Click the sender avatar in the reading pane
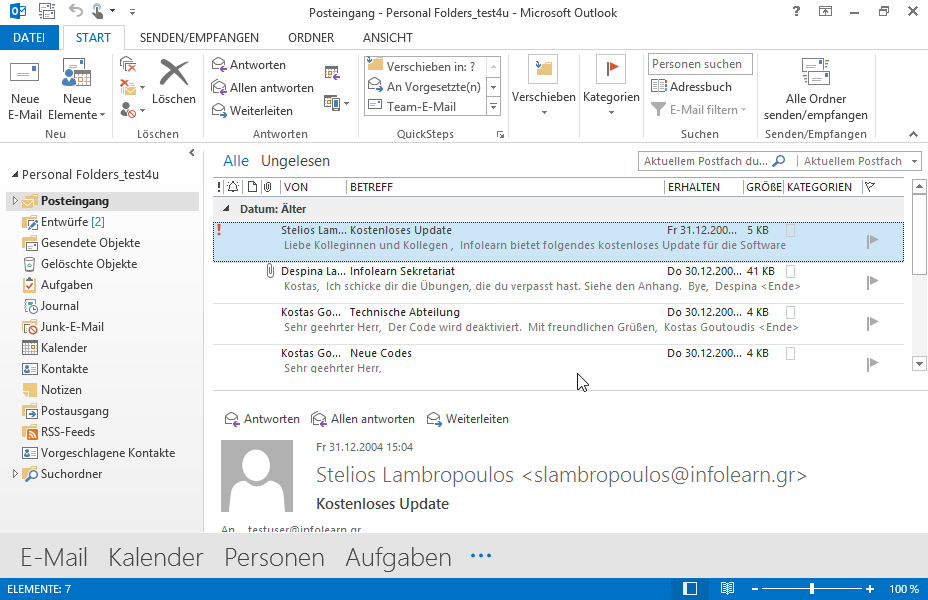The image size is (928, 600). coord(257,476)
